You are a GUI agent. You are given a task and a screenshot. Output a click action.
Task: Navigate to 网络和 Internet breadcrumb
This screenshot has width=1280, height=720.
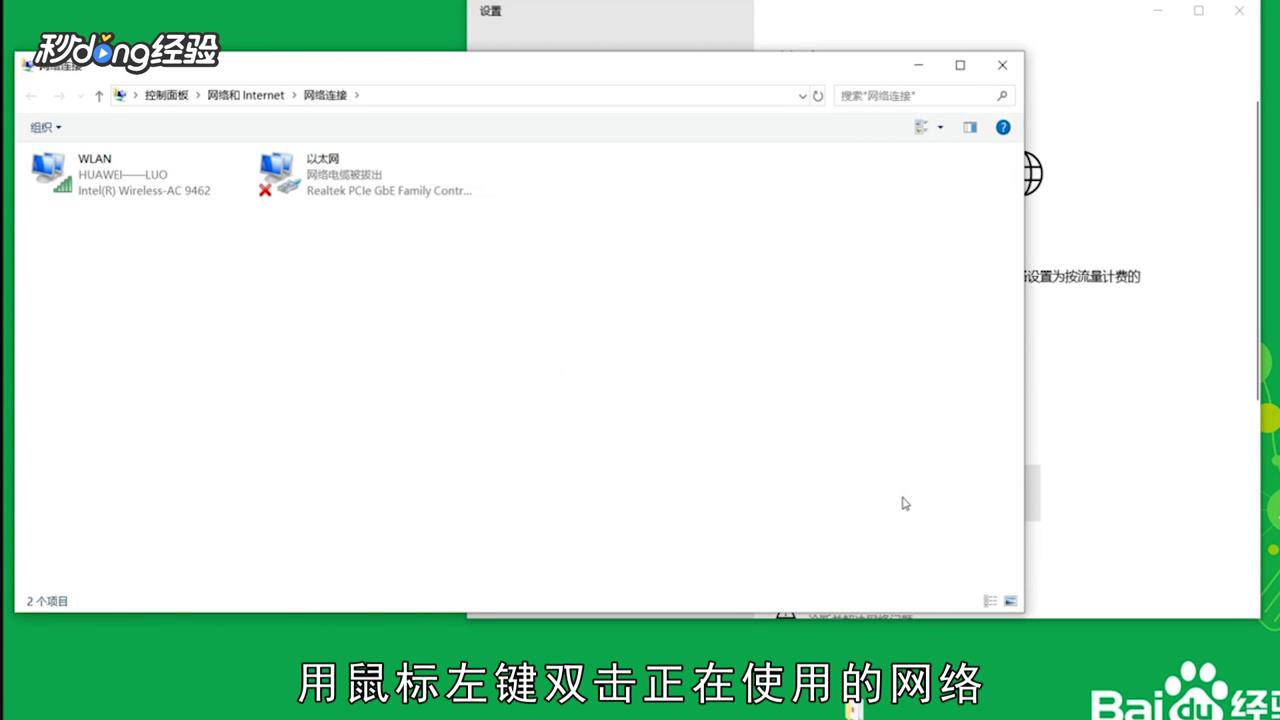[246, 96]
